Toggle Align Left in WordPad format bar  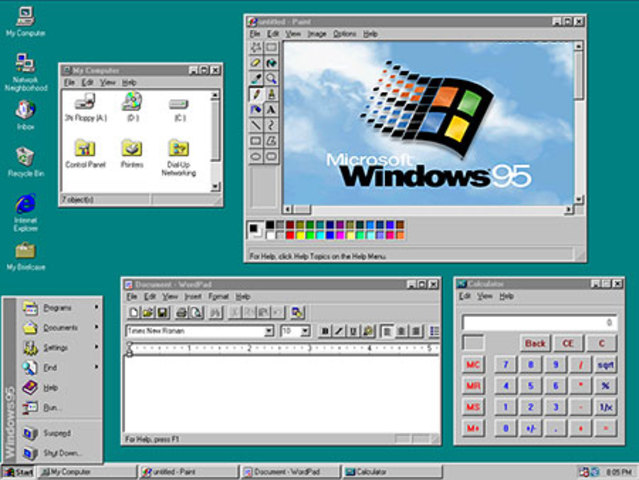387,331
